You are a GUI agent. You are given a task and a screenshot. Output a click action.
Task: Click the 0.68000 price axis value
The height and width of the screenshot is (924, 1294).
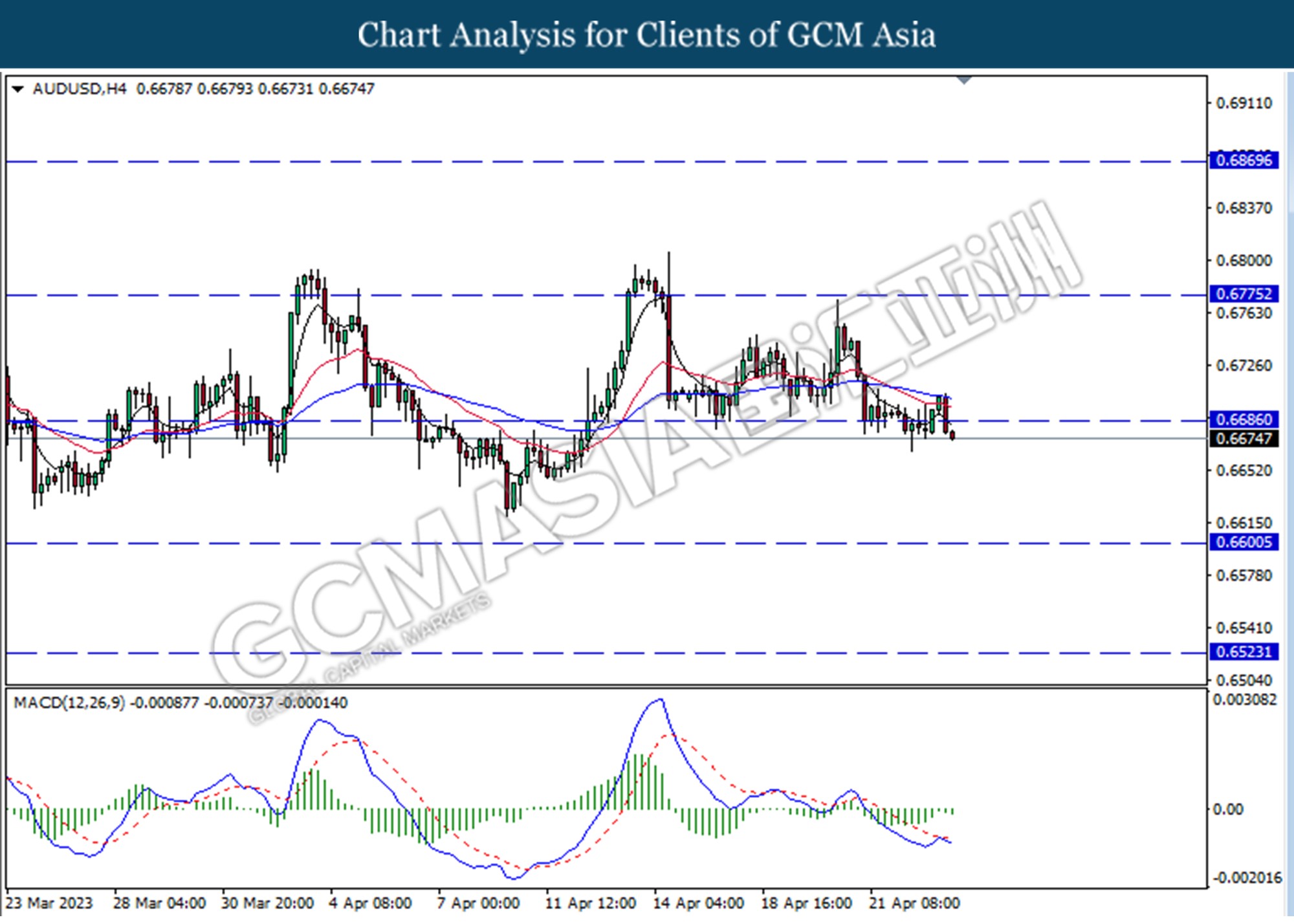1244,260
